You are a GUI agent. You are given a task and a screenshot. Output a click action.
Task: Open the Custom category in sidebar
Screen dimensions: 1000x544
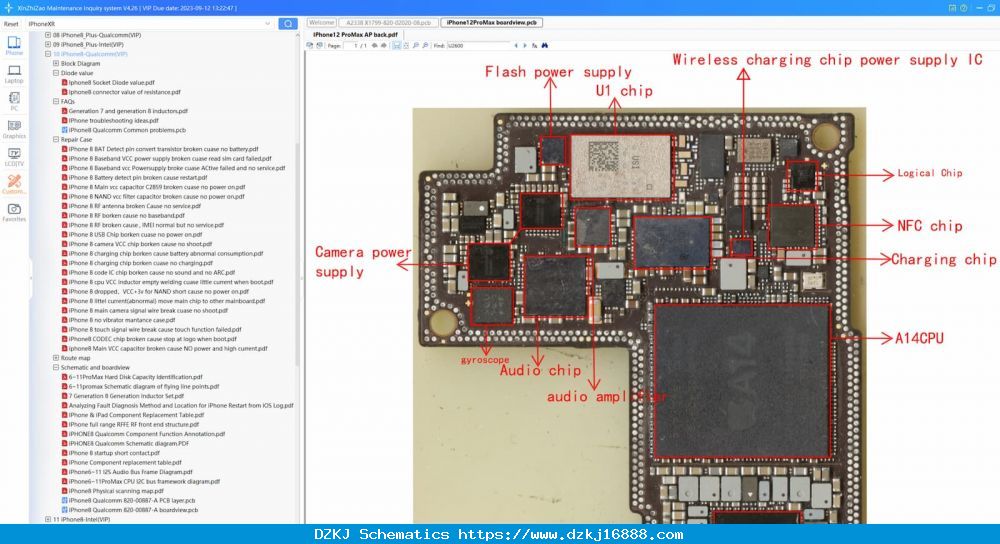(x=14, y=184)
